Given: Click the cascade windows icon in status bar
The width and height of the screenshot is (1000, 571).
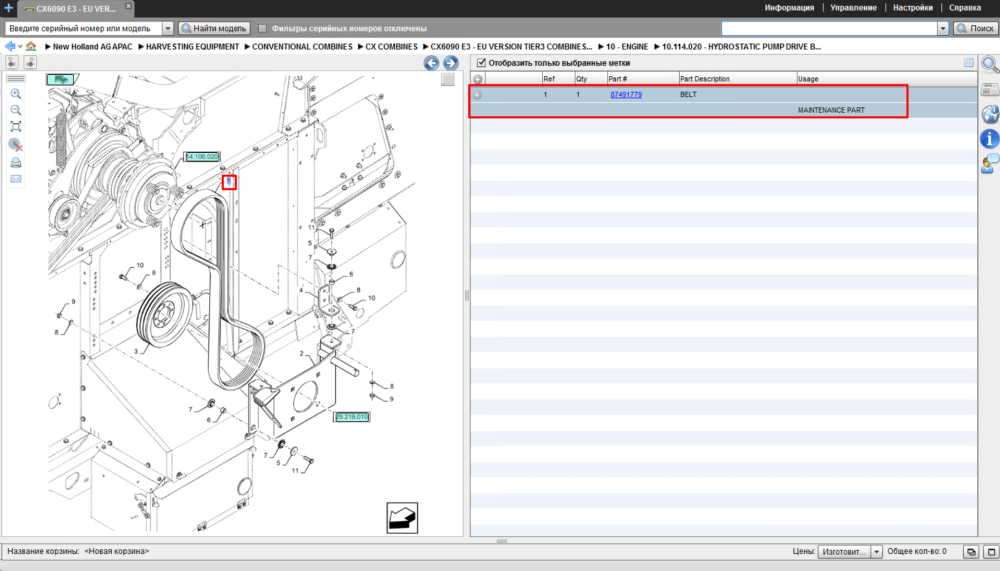Looking at the screenshot, I should coord(971,552).
